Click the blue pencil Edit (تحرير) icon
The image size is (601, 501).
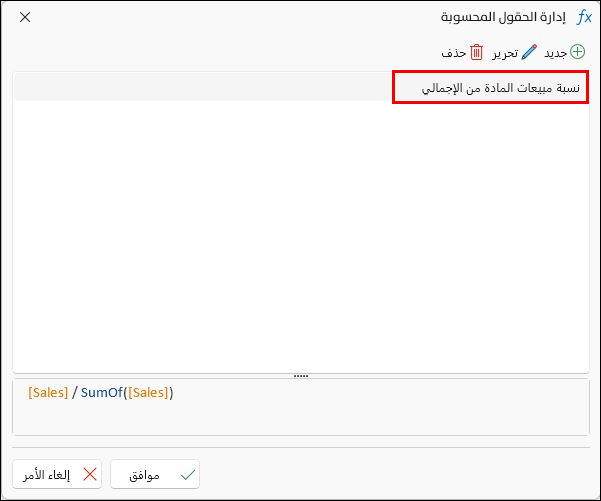pyautogui.click(x=529, y=52)
